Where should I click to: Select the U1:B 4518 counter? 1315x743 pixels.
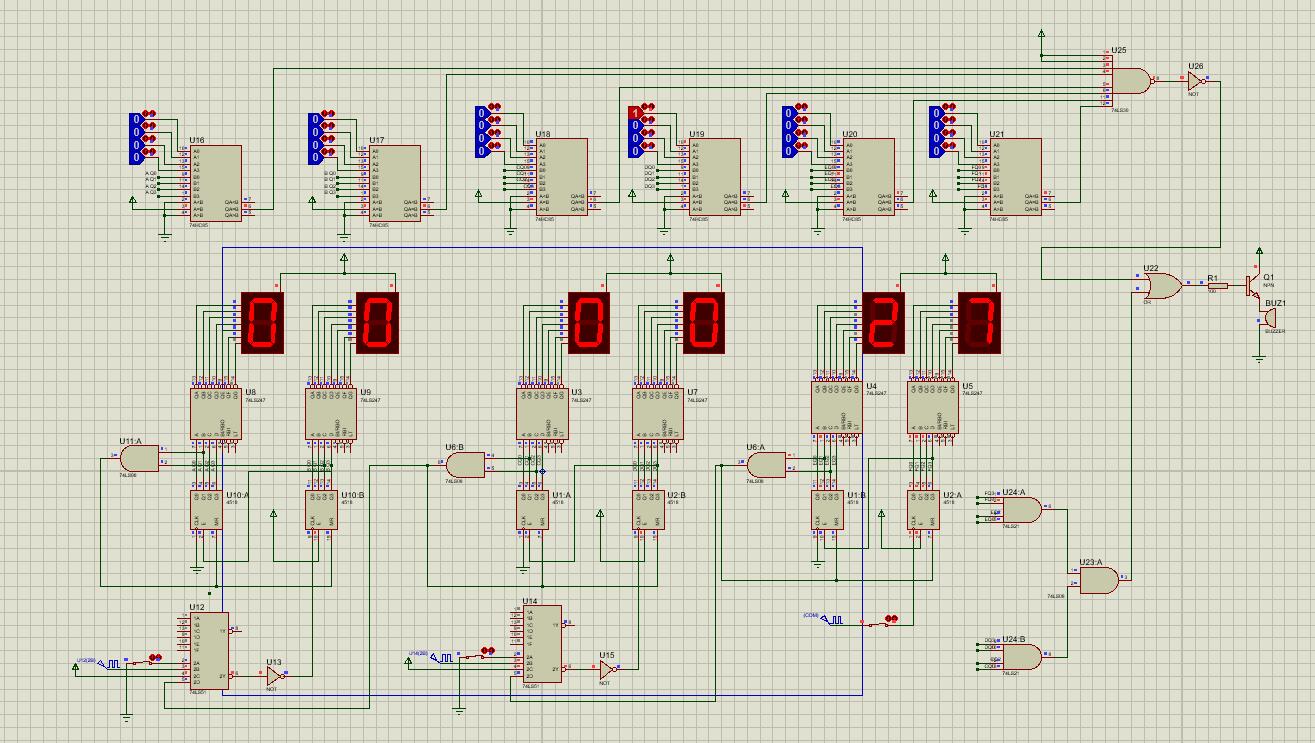pyautogui.click(x=827, y=510)
